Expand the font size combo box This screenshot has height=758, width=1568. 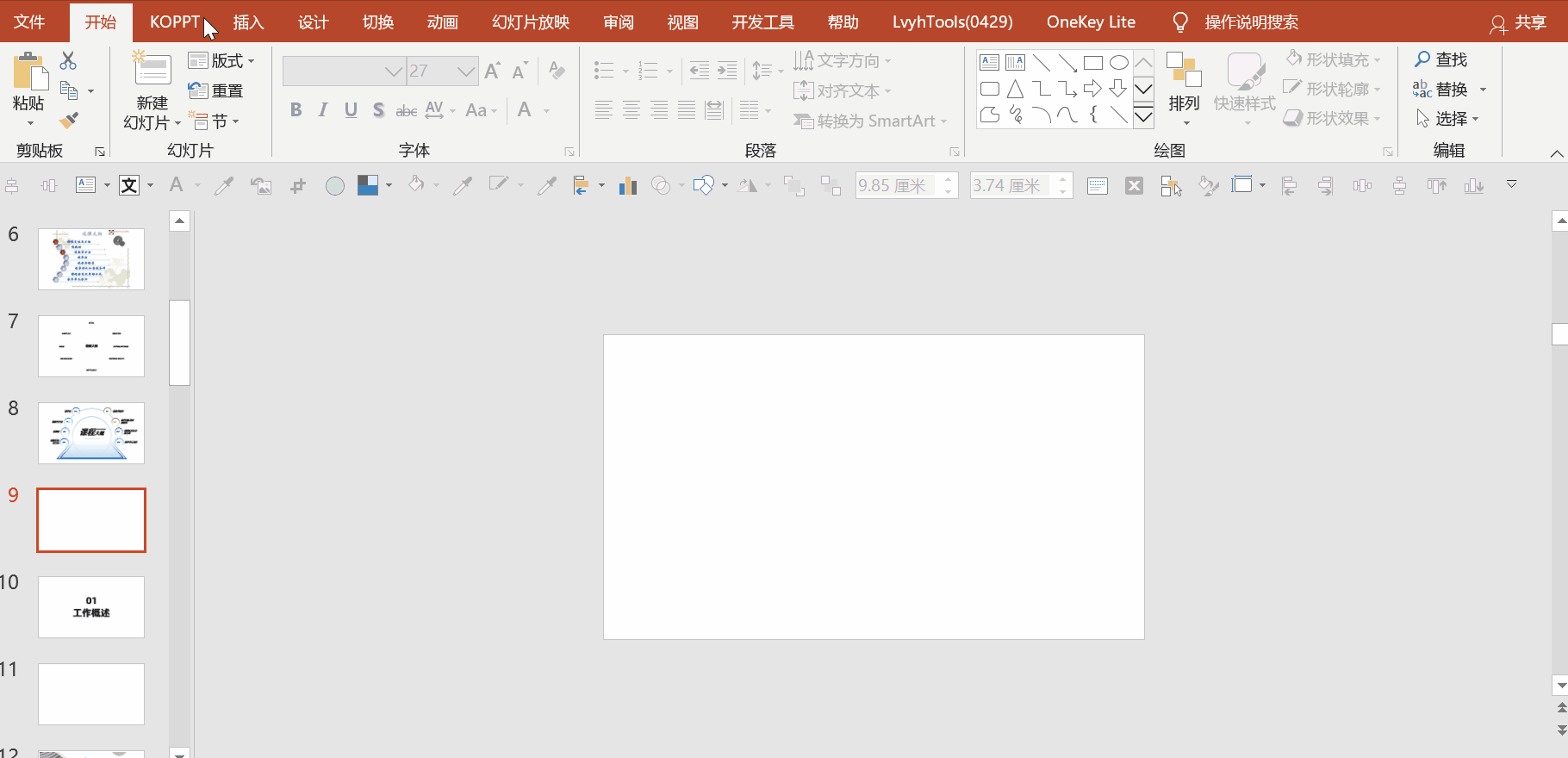pyautogui.click(x=466, y=71)
